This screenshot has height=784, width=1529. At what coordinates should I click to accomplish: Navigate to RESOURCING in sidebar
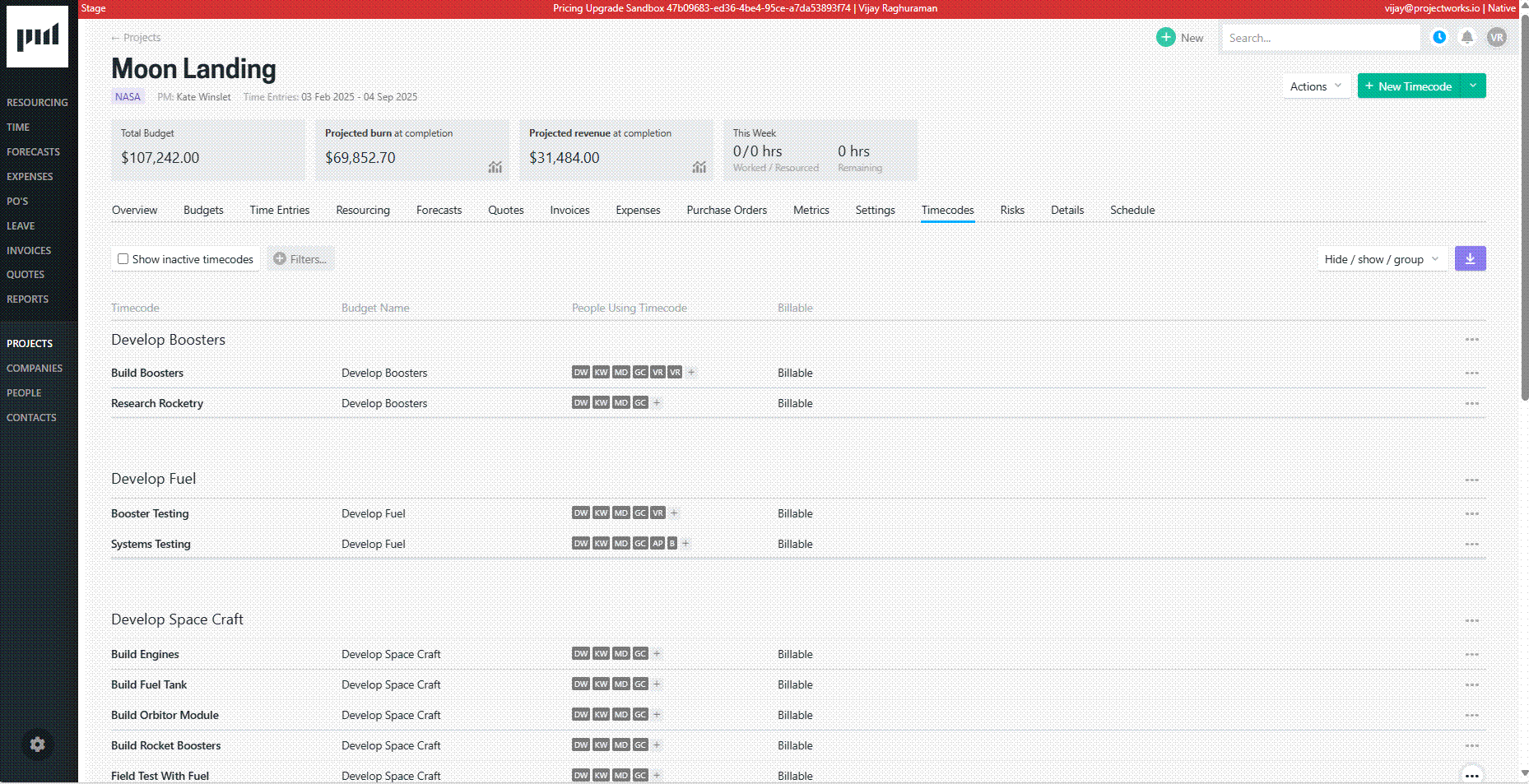pos(37,103)
